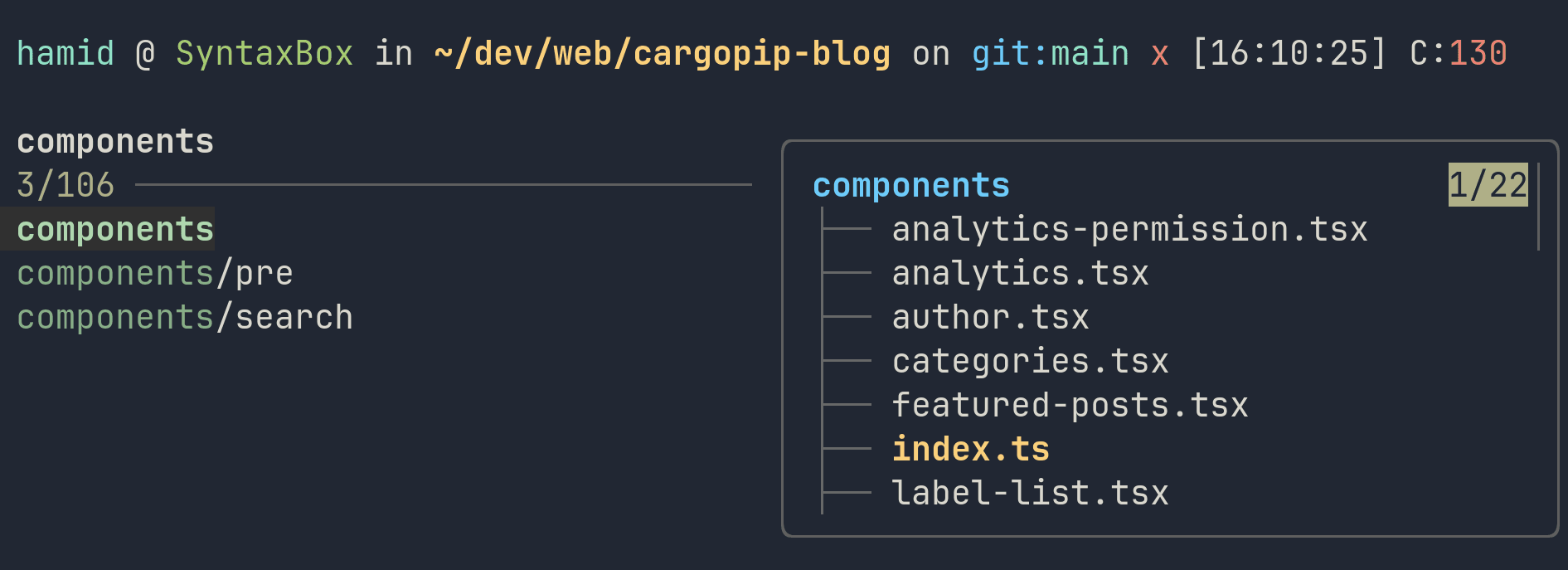Click the C:130 exit code
Screen dimensions: 1568x570
point(1458,54)
